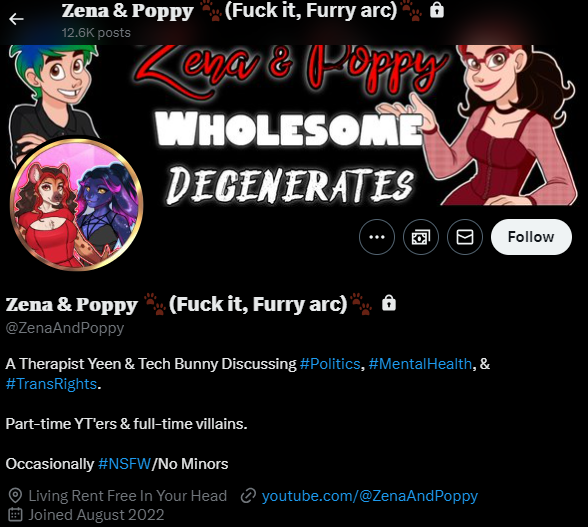Screen dimensions: 588x527
Task: Send a message via envelope icon
Action: pyautogui.click(x=465, y=237)
